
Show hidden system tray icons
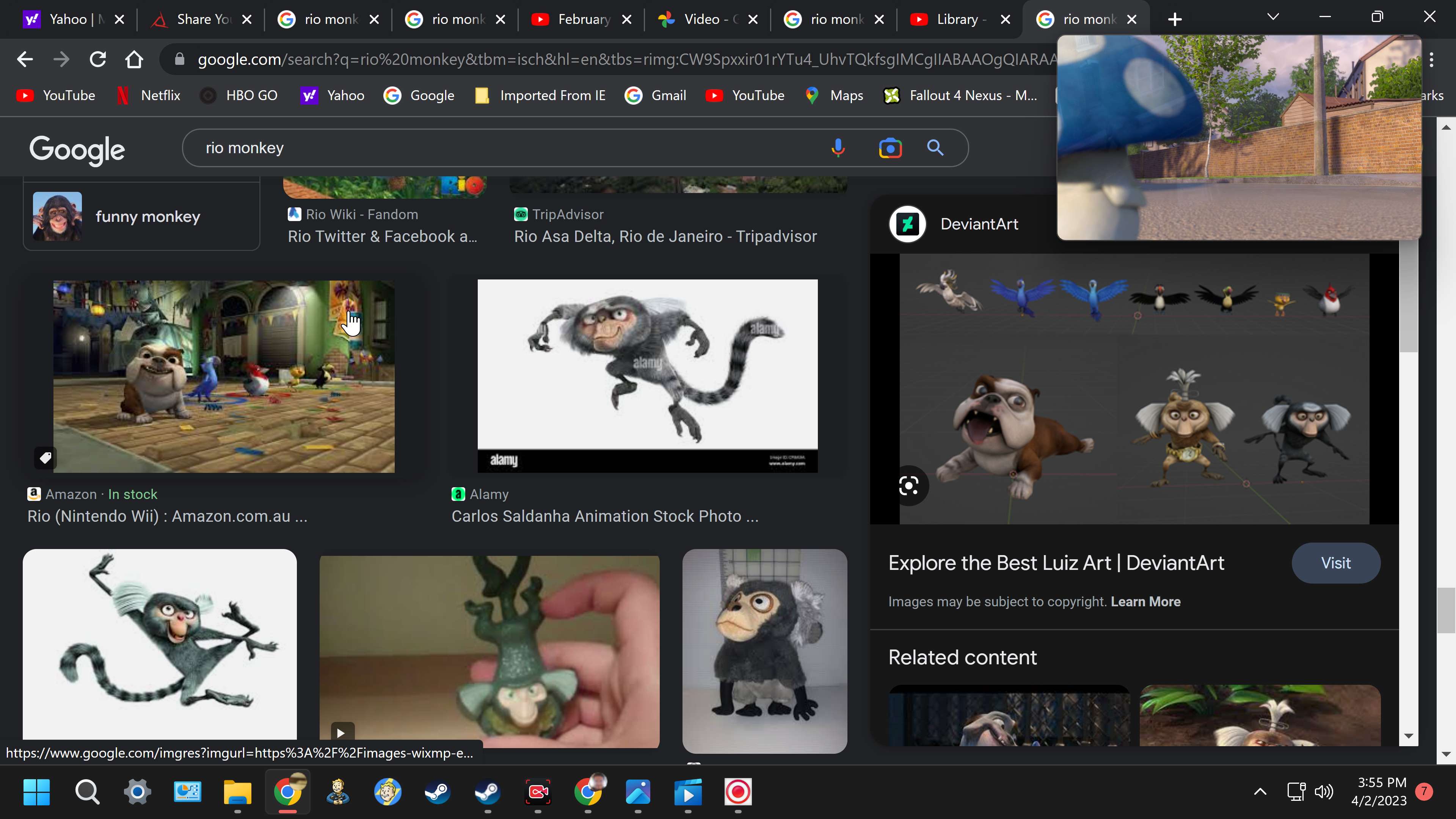1260,791
